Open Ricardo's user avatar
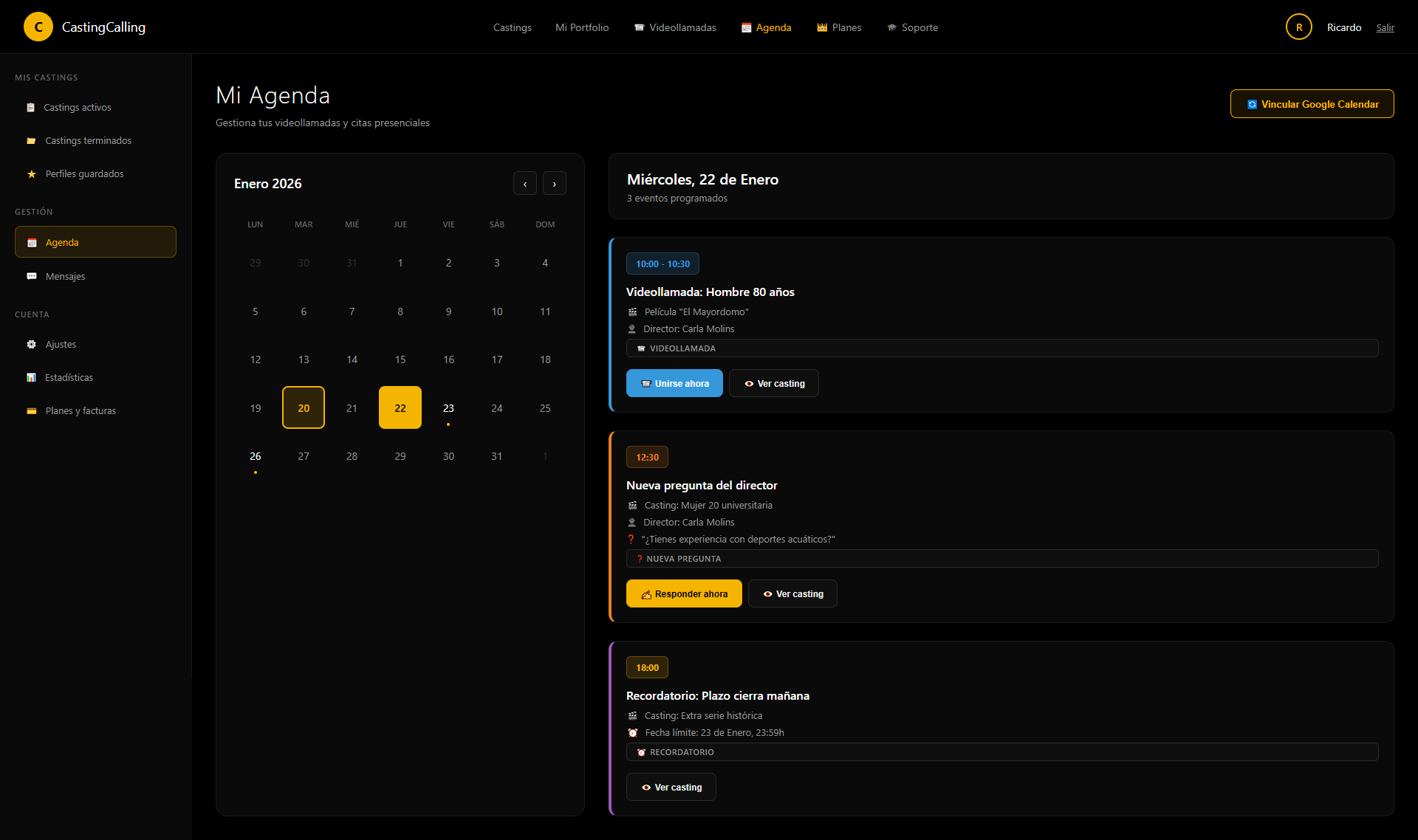The height and width of the screenshot is (840, 1418). tap(1298, 27)
